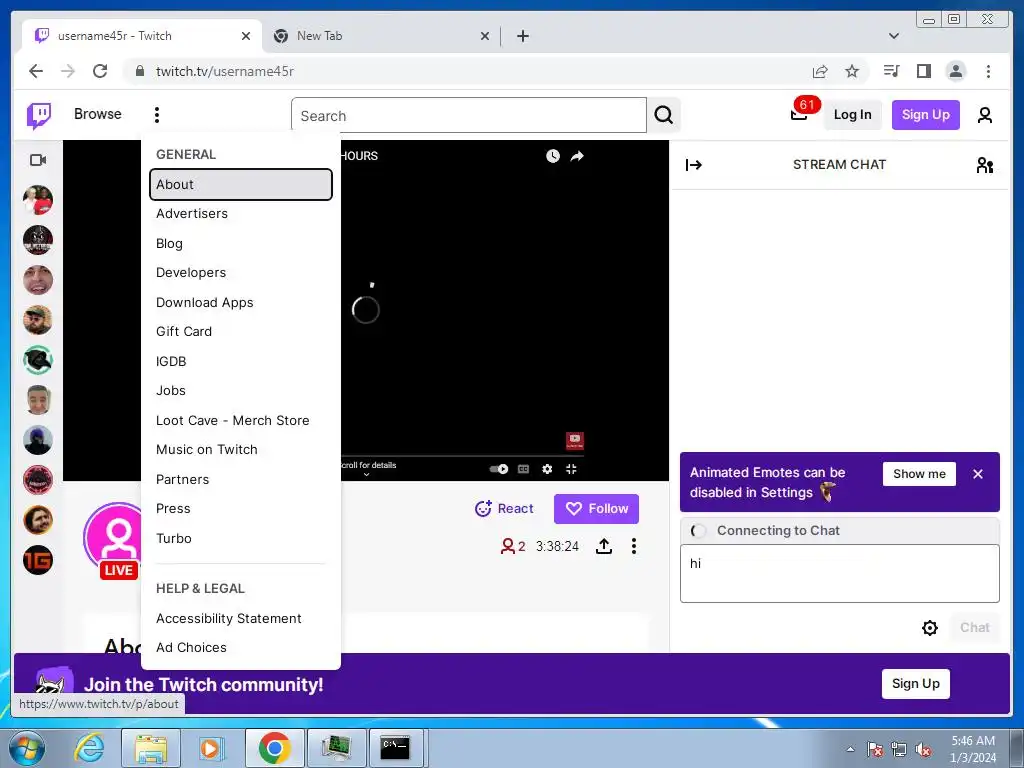Select the Blog menu entry
The width and height of the screenshot is (1024, 768).
click(x=240, y=244)
